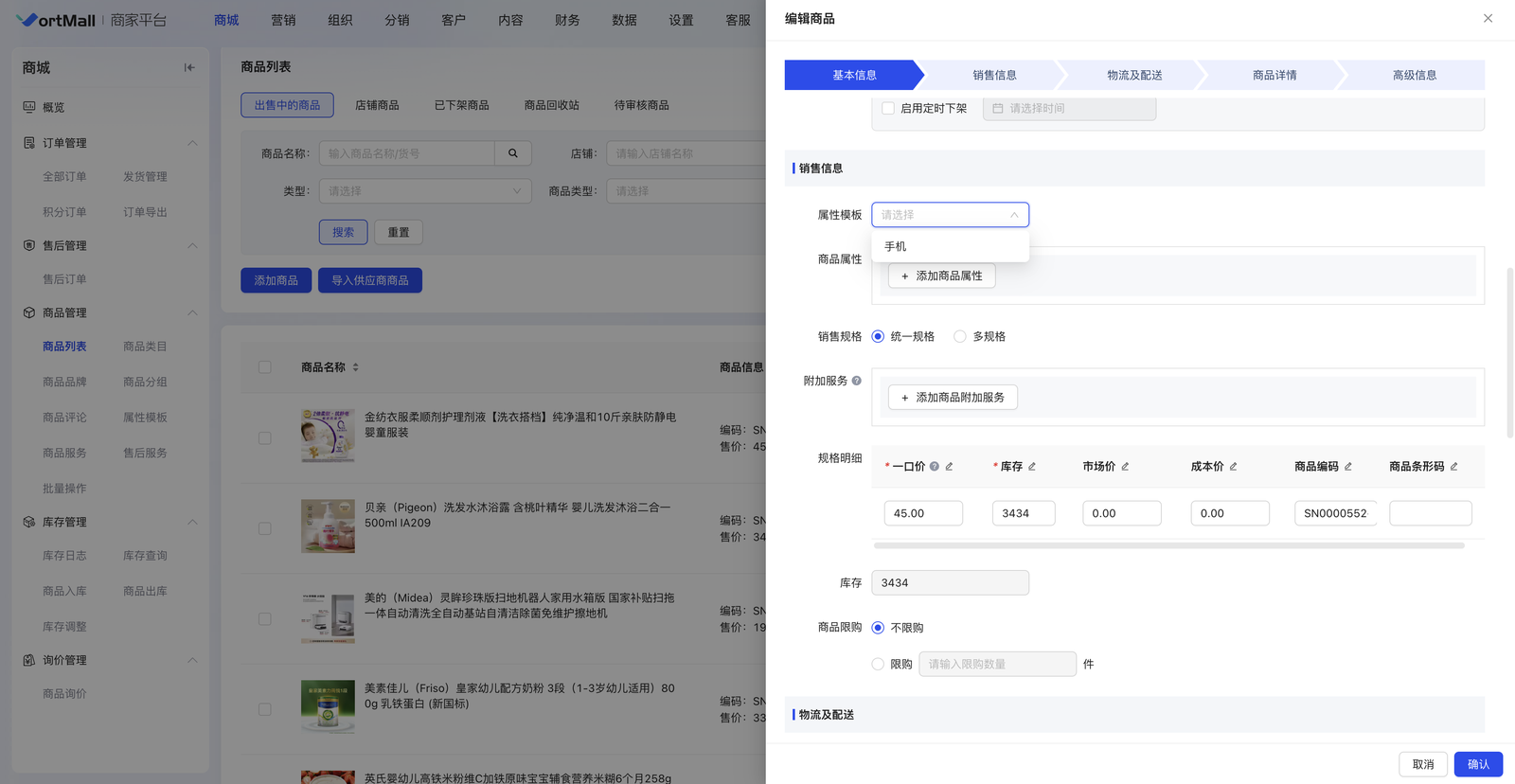
Task: Switch to the 销售信息 step tab
Action: (994, 75)
